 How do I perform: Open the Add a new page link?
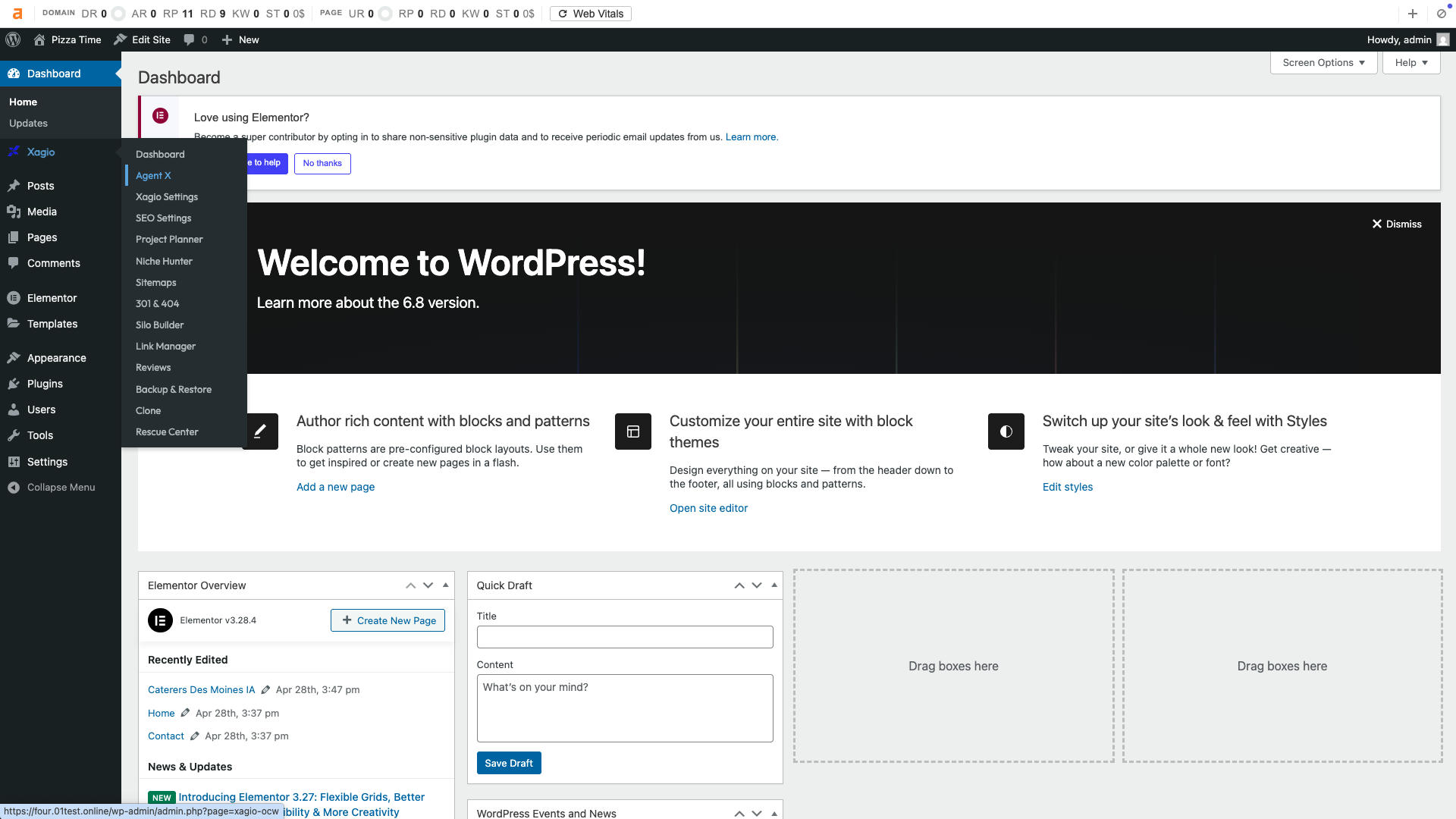pos(335,487)
